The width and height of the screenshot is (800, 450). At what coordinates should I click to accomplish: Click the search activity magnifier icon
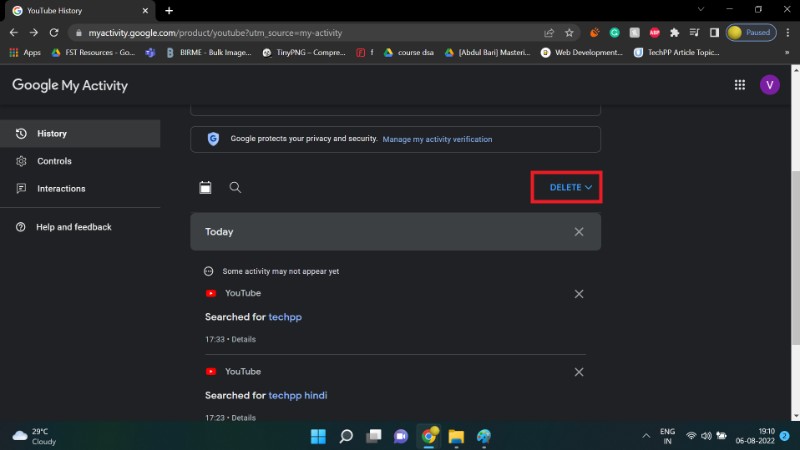pos(235,187)
